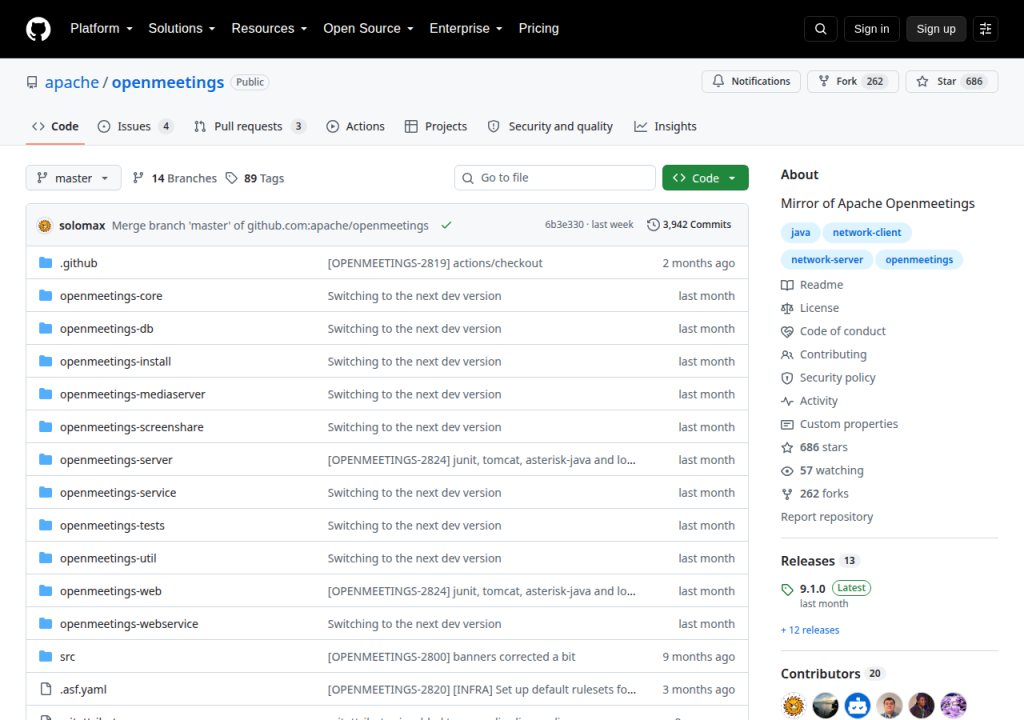The height and width of the screenshot is (720, 1024).
Task: Click the Go to file search field
Action: (554, 178)
